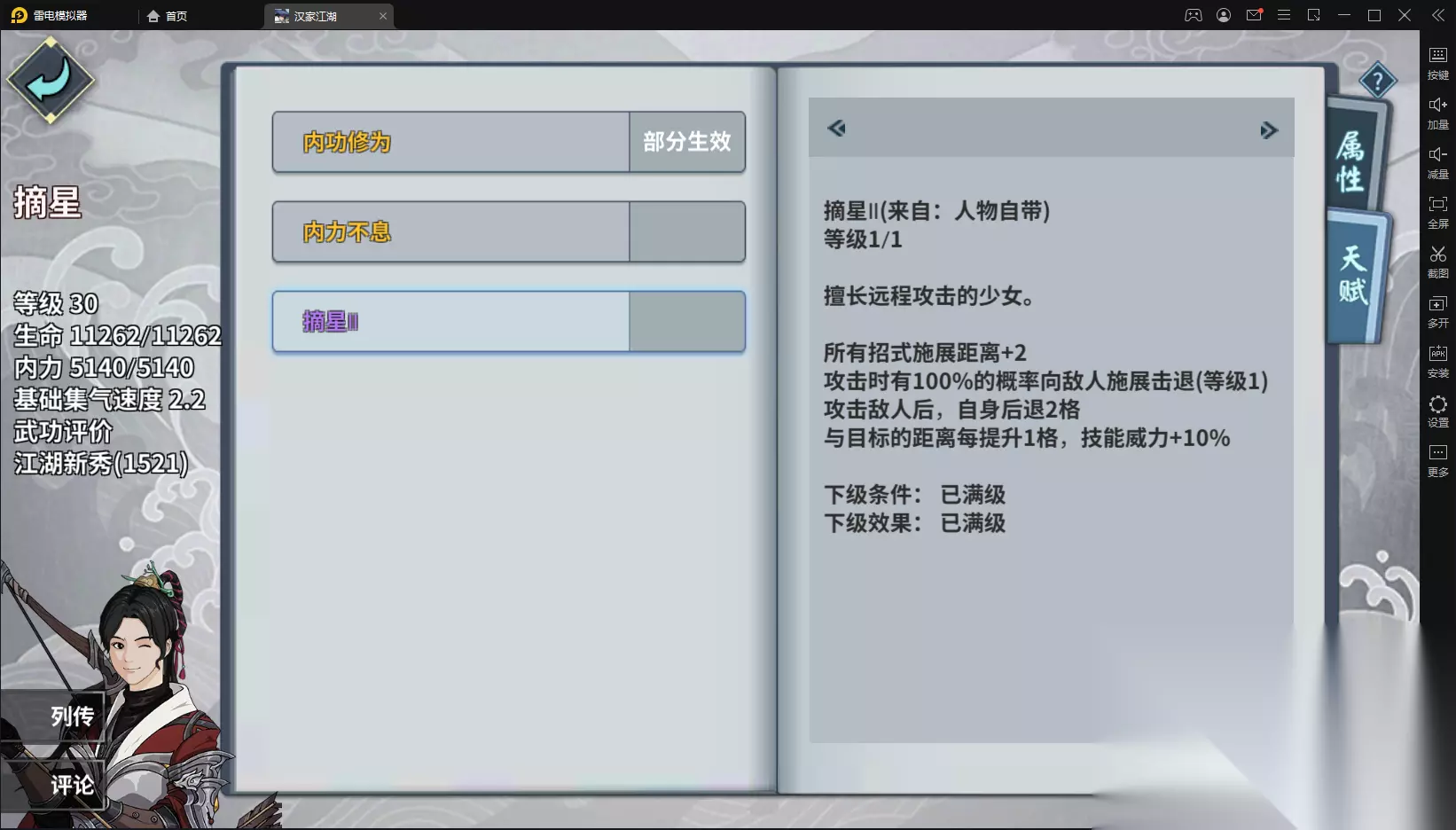Click 安装 APK install icon

tap(1437, 361)
